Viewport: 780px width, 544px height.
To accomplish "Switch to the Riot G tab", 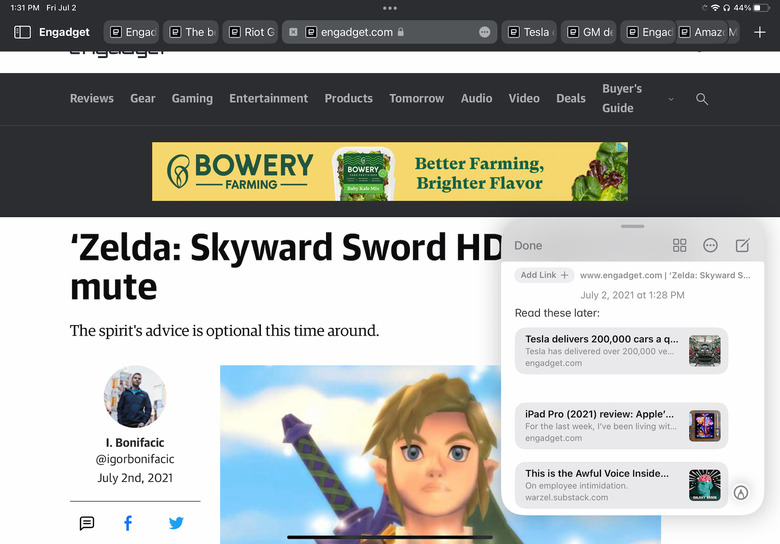I will [250, 32].
